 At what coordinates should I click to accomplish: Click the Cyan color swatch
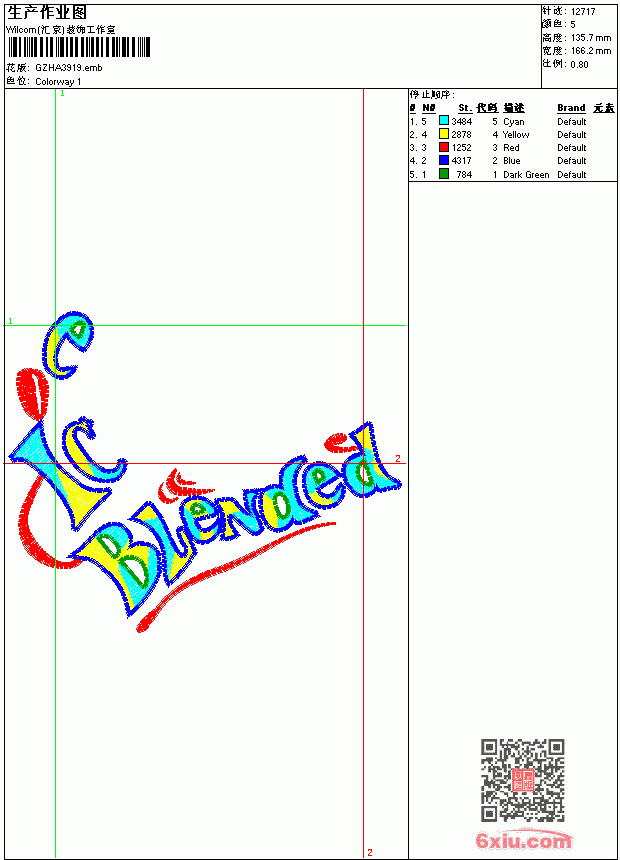444,121
